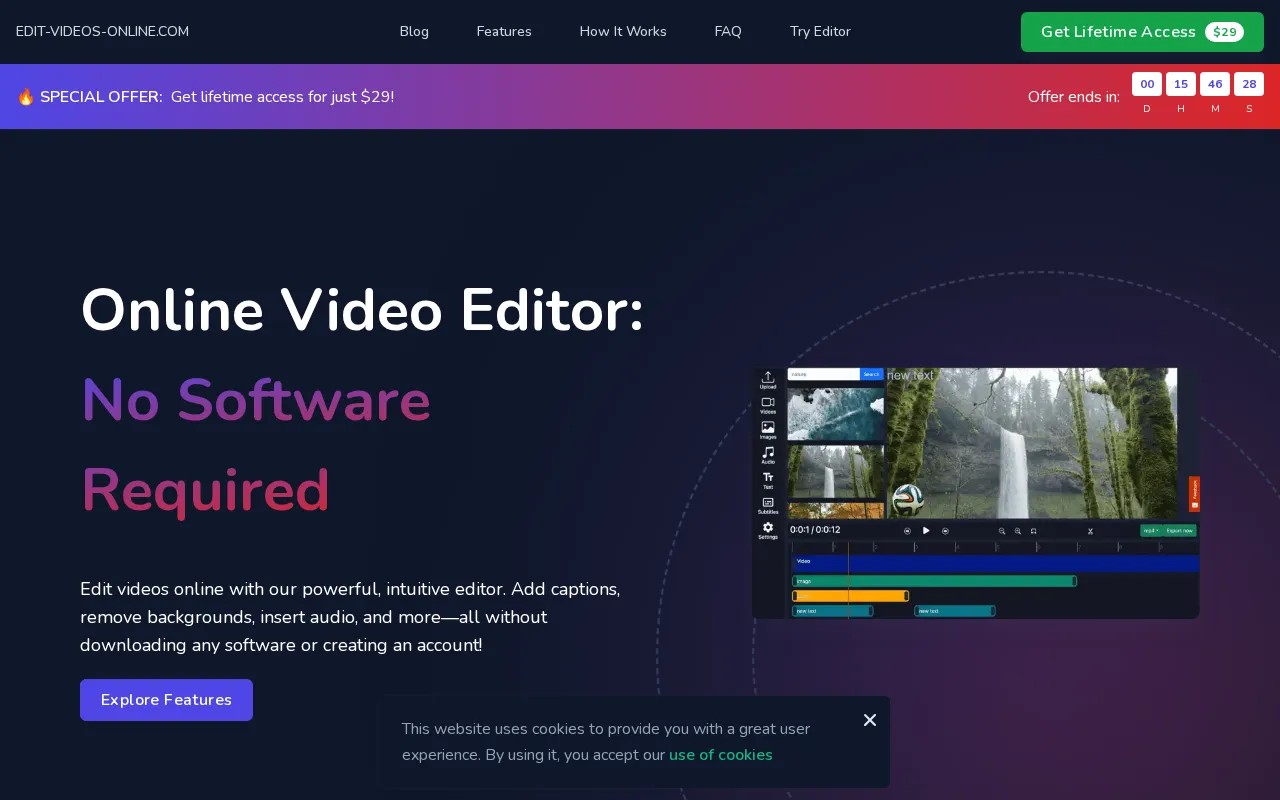
Task: Select the green Image timeline clip
Action: [x=934, y=581]
